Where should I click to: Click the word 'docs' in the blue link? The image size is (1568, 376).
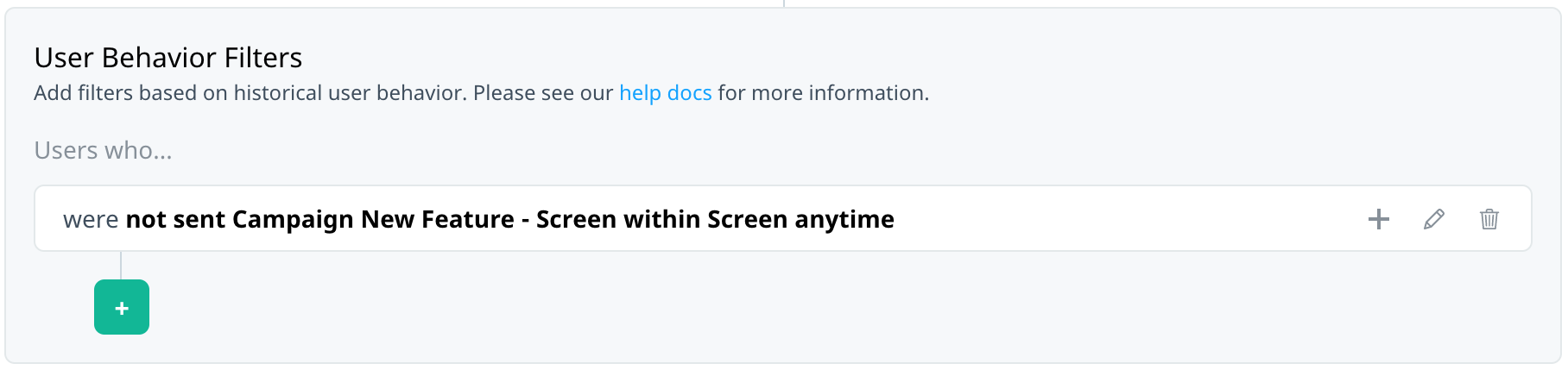point(690,92)
